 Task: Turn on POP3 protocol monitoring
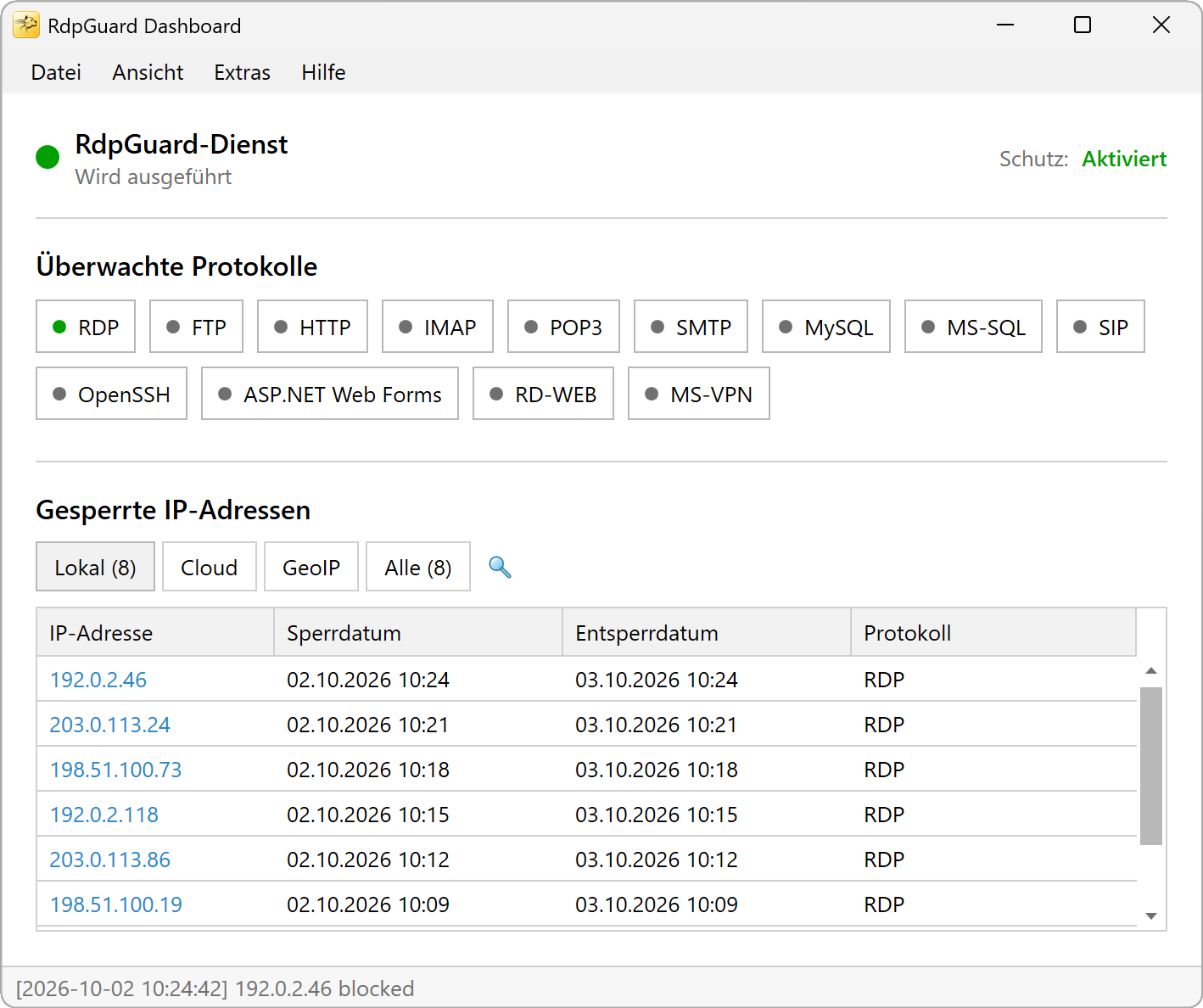pyautogui.click(x=563, y=327)
